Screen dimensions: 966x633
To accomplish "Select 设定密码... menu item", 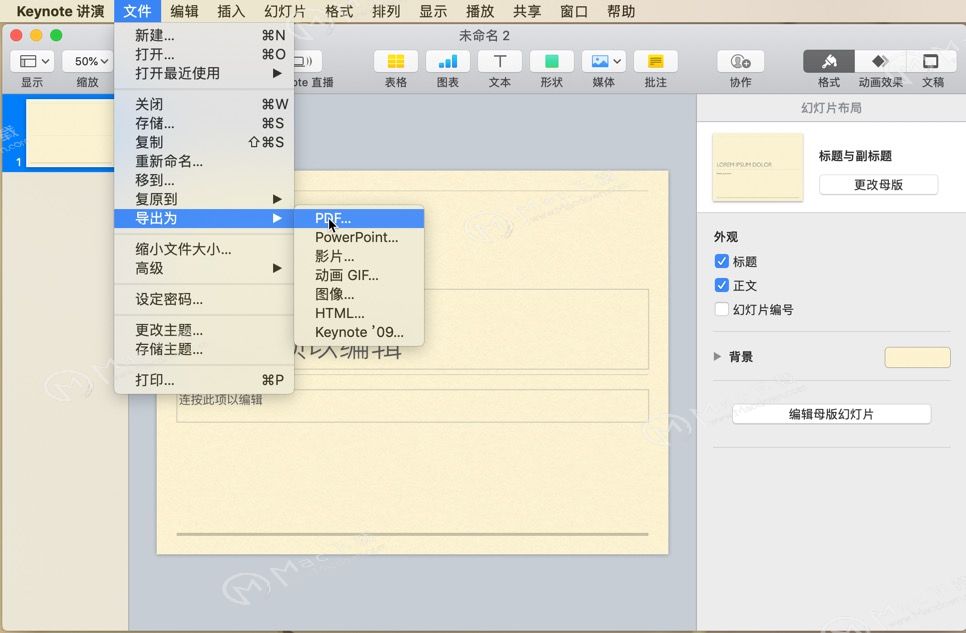I will (204, 300).
